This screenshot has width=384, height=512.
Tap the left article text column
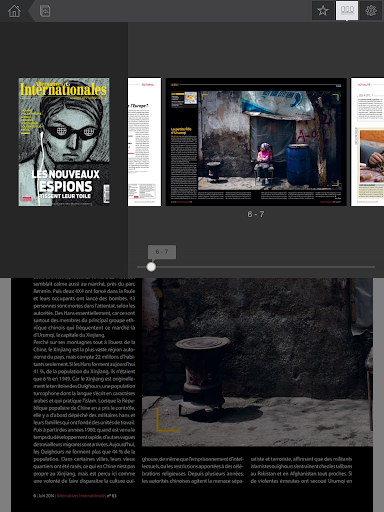[84, 381]
